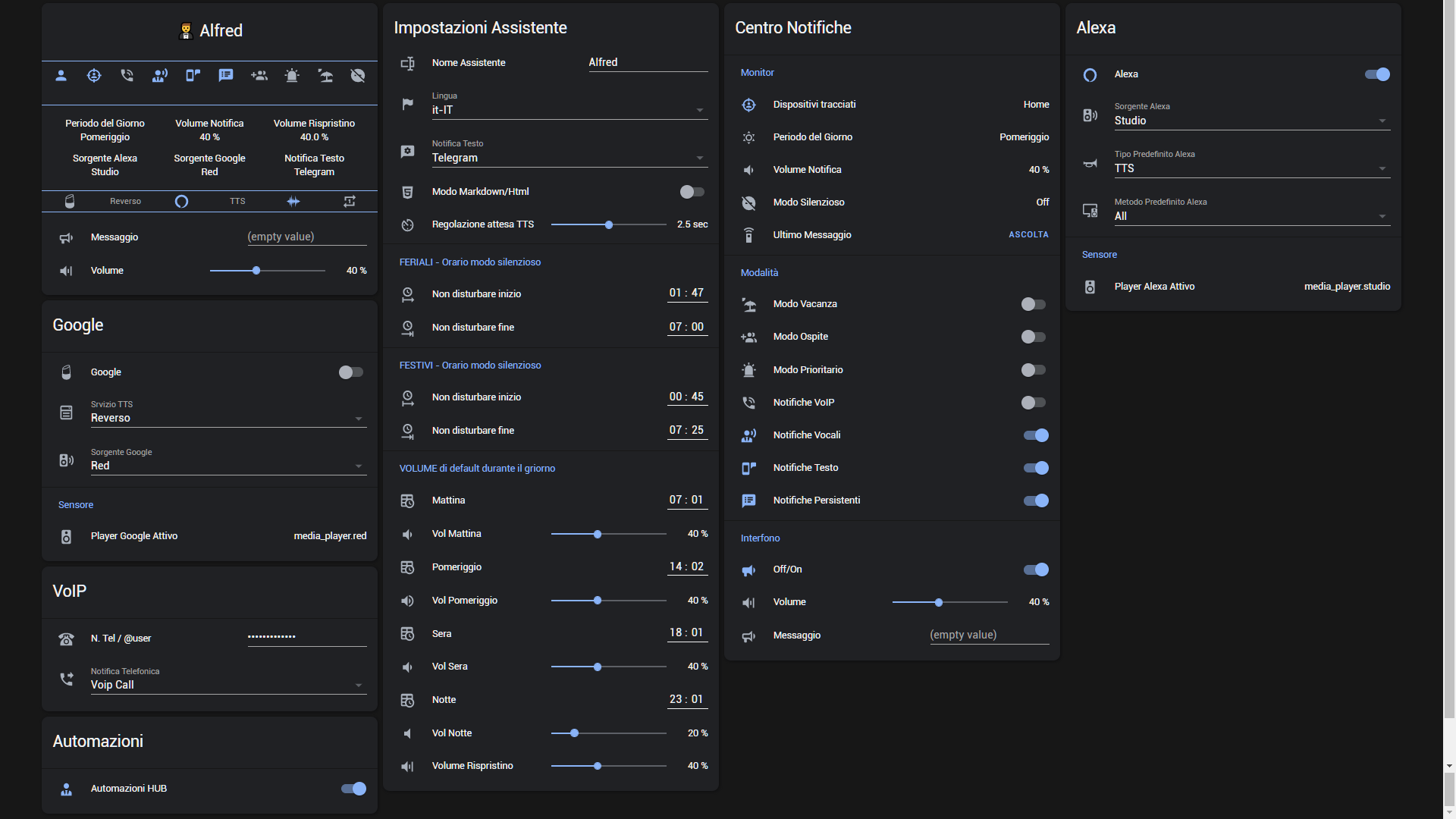The image size is (1456, 819).
Task: Click Dispositivi tracciati Home value
Action: tap(1036, 105)
